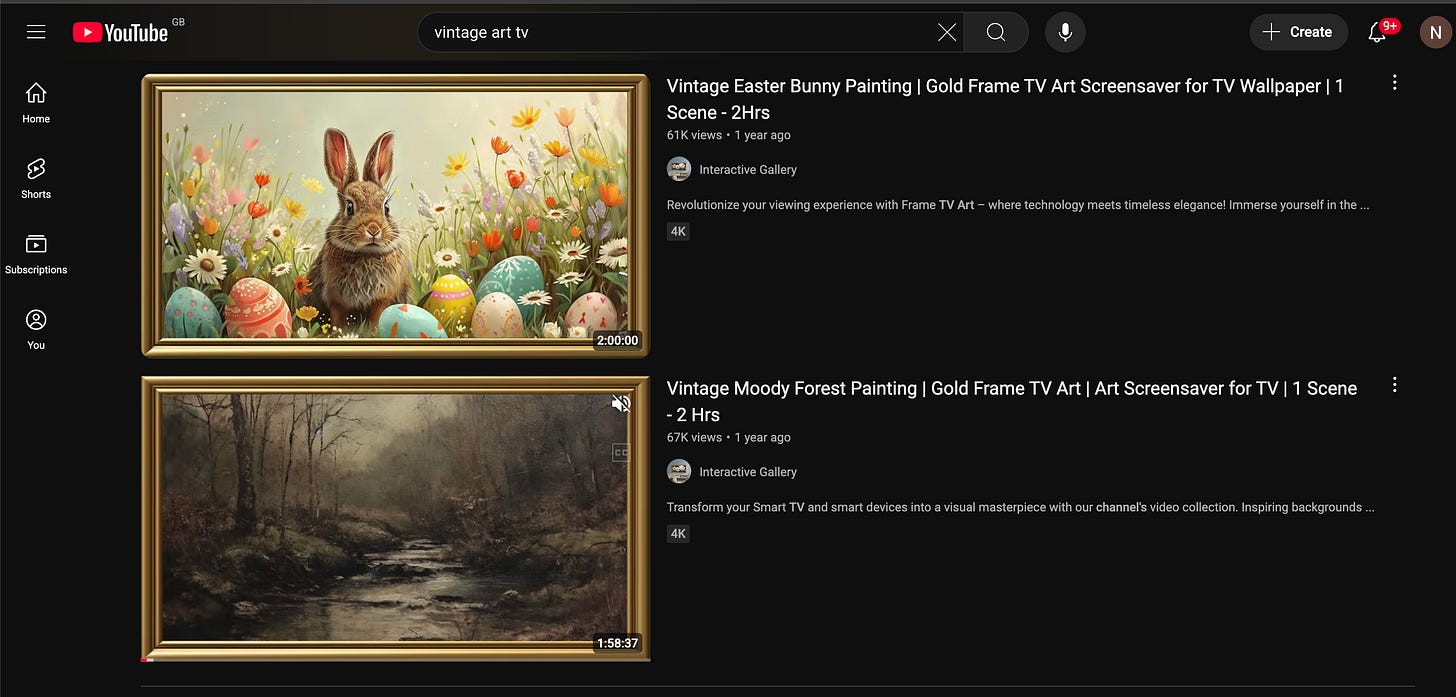The height and width of the screenshot is (697, 1456).
Task: Open Subscriptions in the sidebar
Action: [x=36, y=254]
